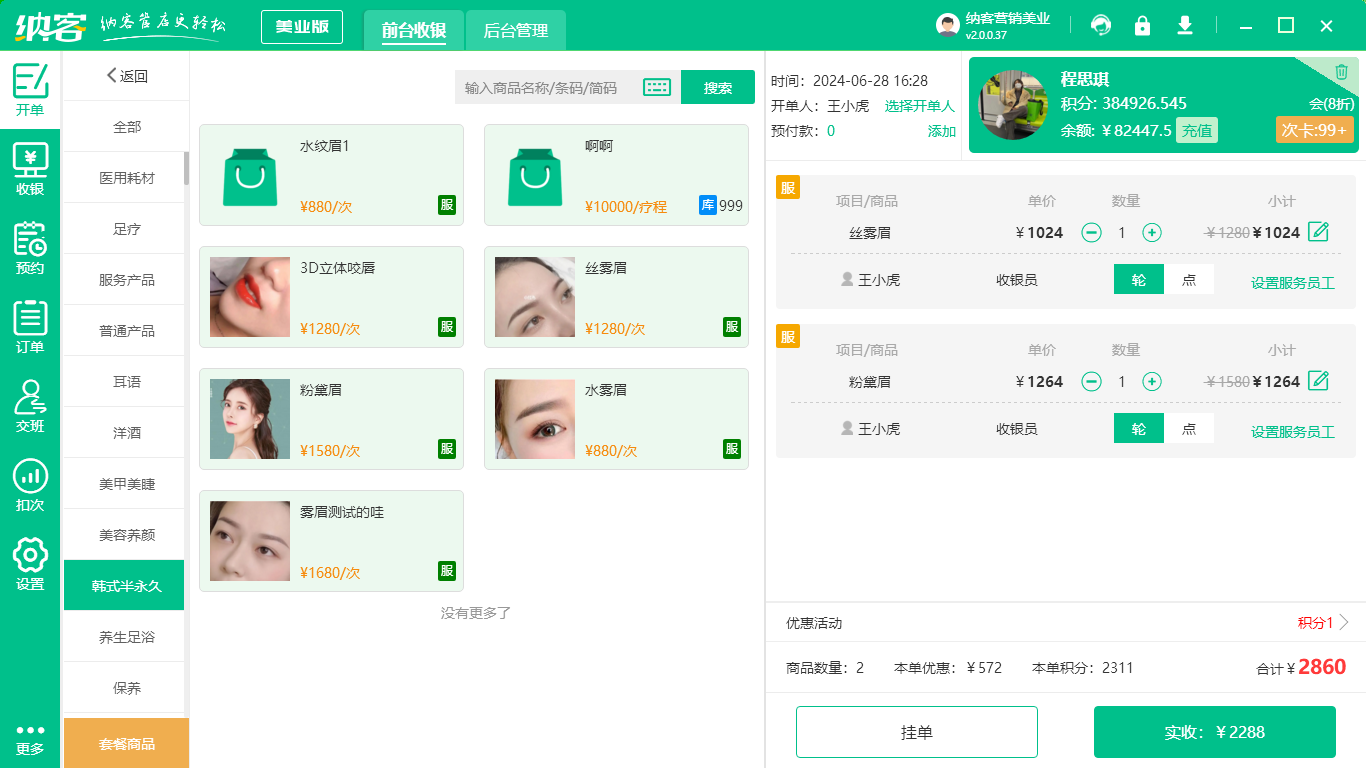The image size is (1366, 768).
Task: Increase quantity of 丝雾眉 with plus
Action: 1152,233
